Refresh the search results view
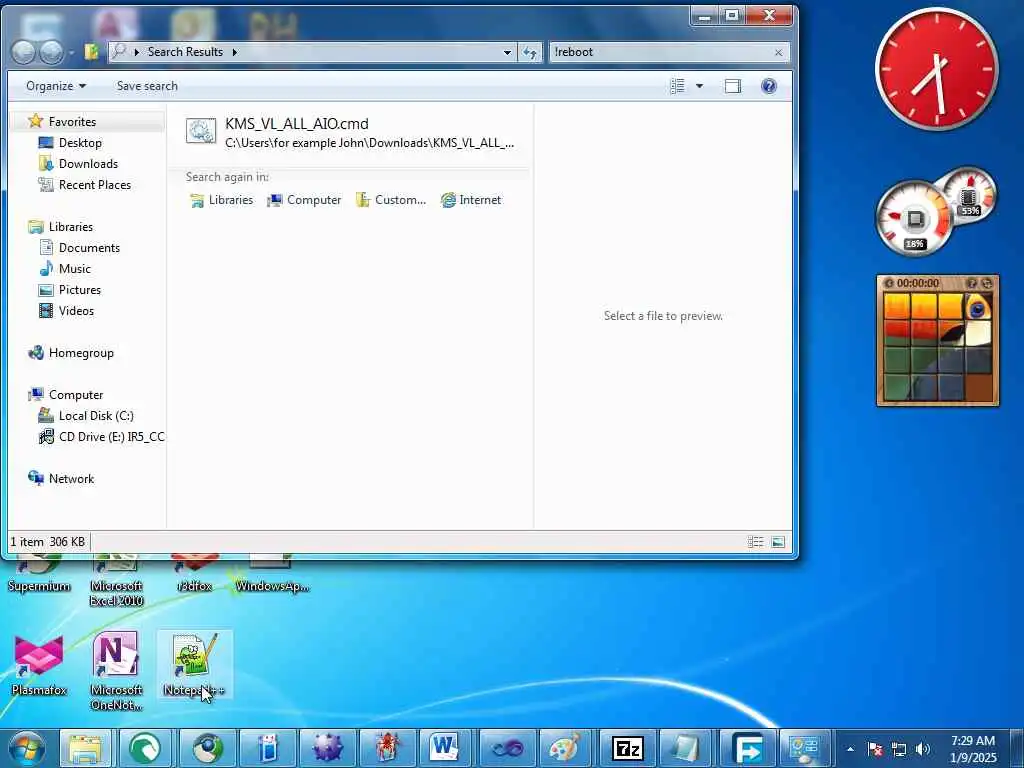The image size is (1024, 768). coord(530,52)
